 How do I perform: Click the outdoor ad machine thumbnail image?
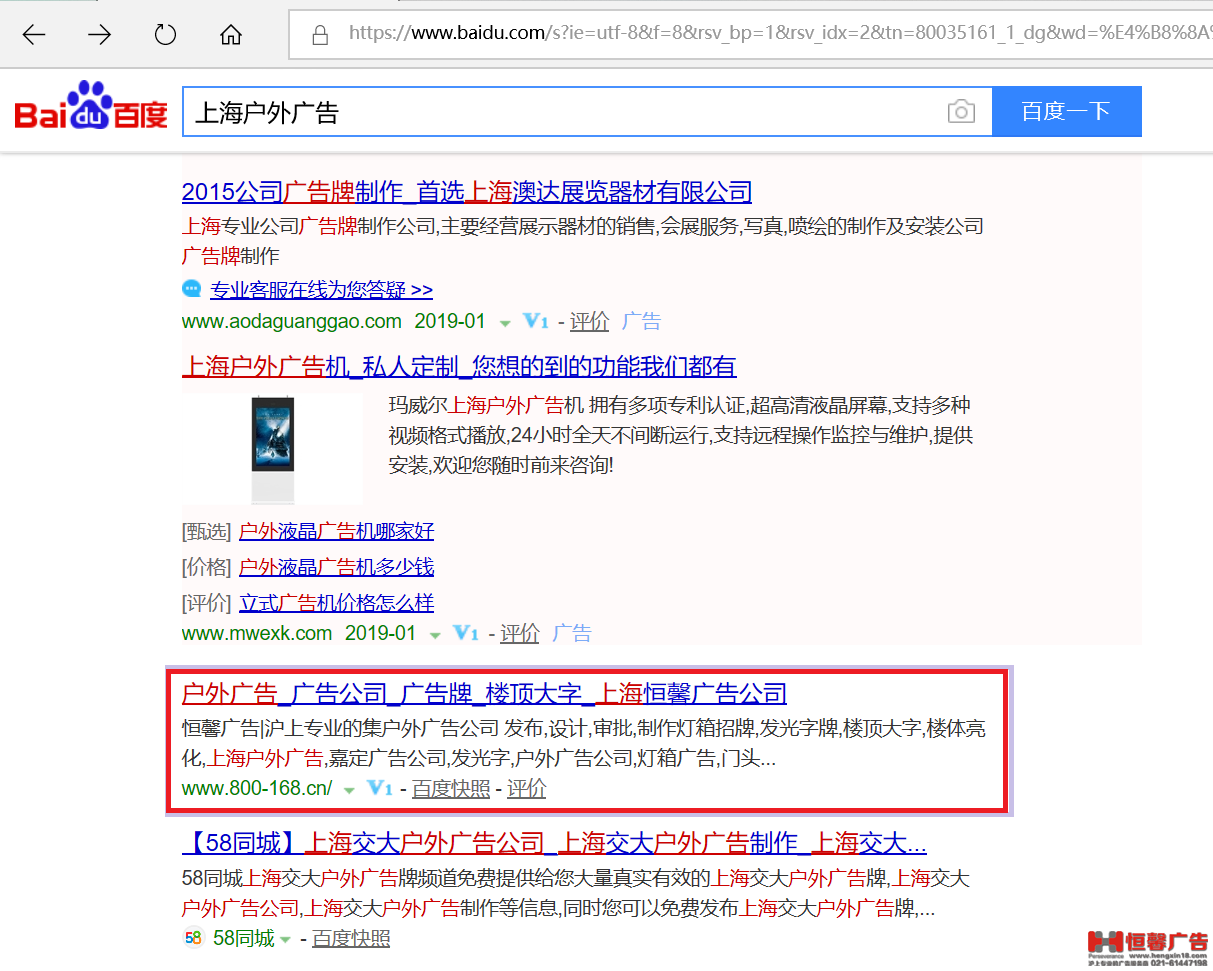[x=272, y=449]
